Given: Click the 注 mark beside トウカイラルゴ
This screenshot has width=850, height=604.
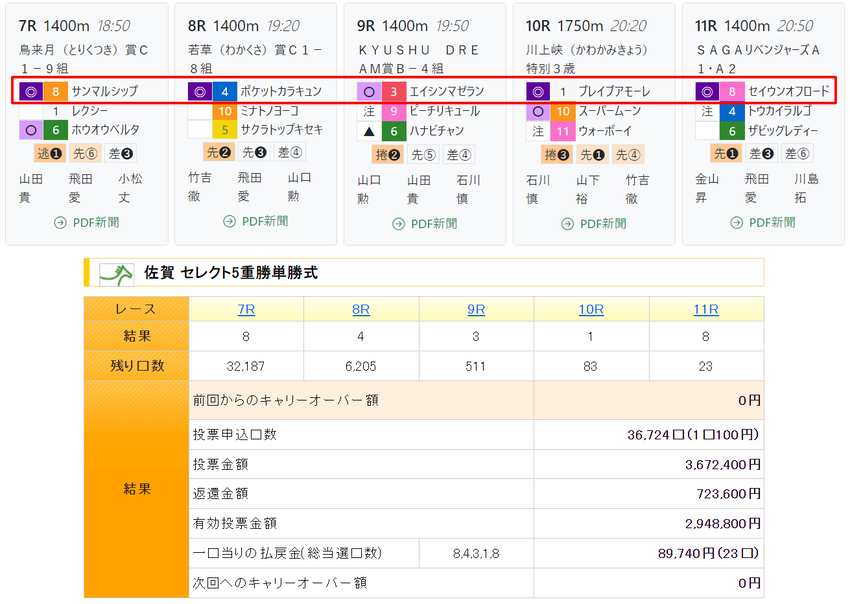Looking at the screenshot, I should pyautogui.click(x=707, y=111).
